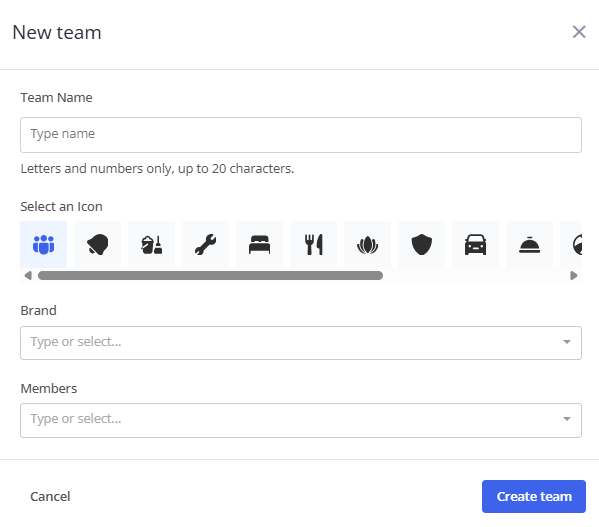Pick the fork and knife dining icon
The width and height of the screenshot is (599, 527).
[314, 244]
